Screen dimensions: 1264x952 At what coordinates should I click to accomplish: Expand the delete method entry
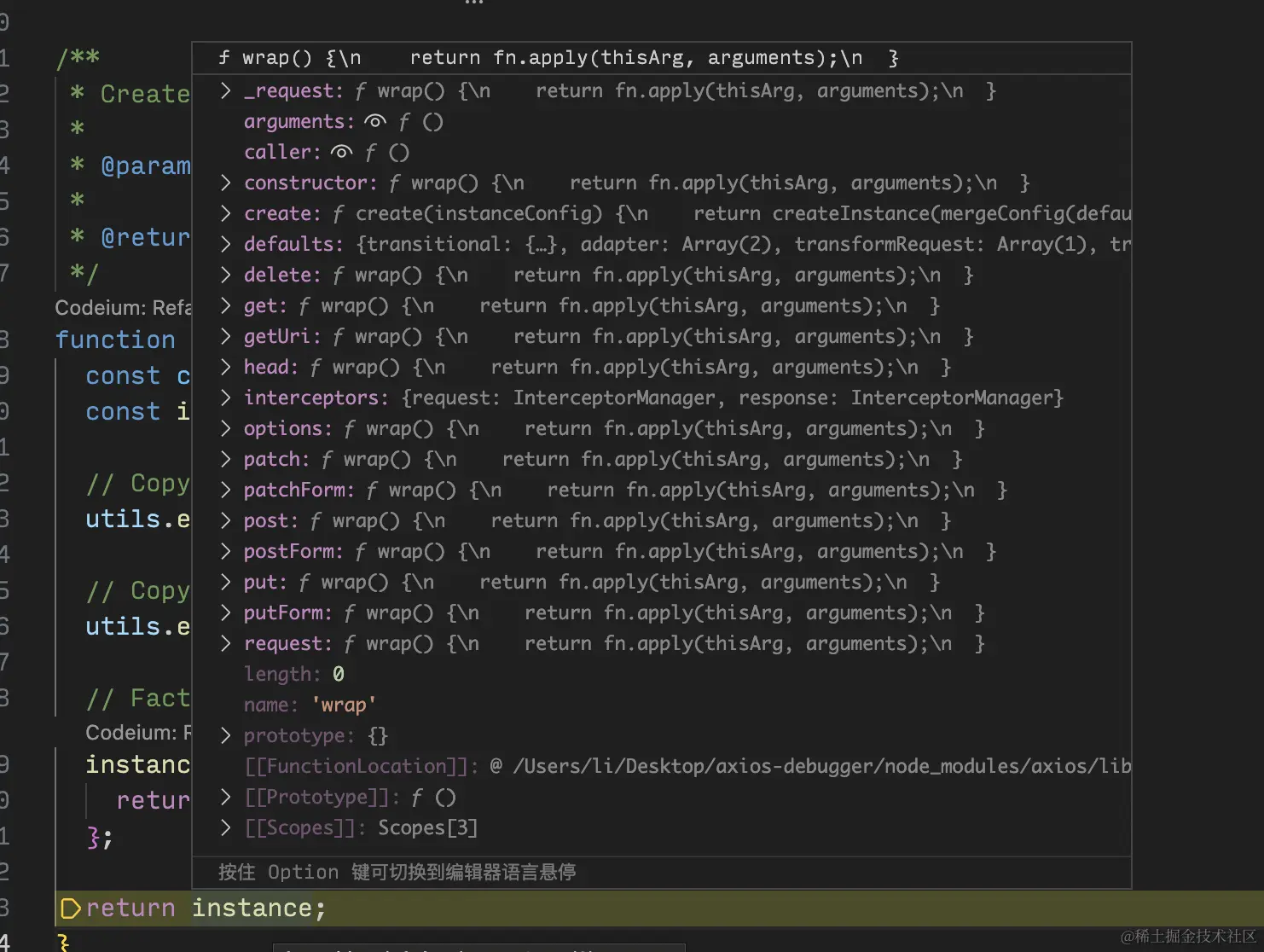tap(225, 276)
